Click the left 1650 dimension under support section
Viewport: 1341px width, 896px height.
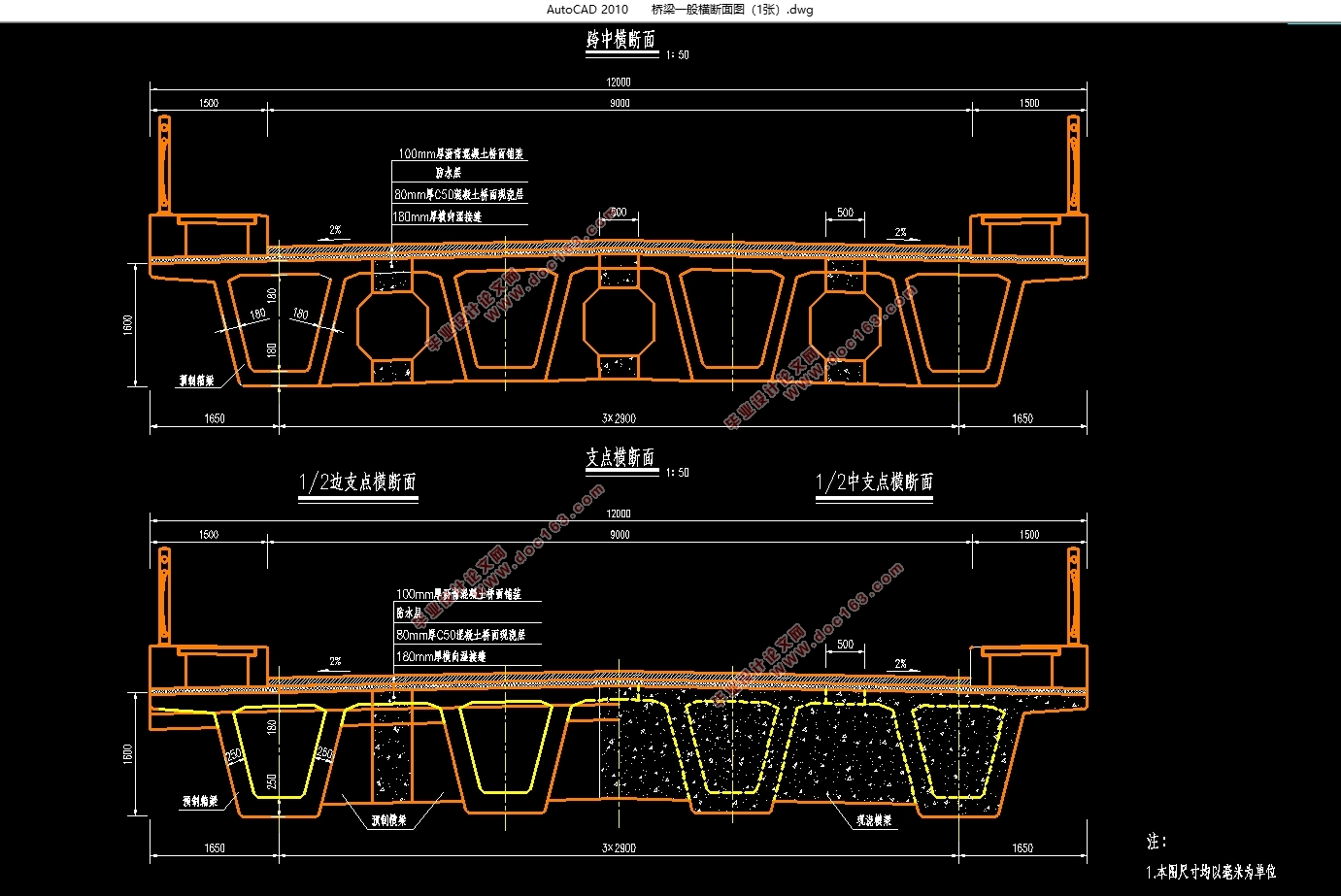(215, 848)
